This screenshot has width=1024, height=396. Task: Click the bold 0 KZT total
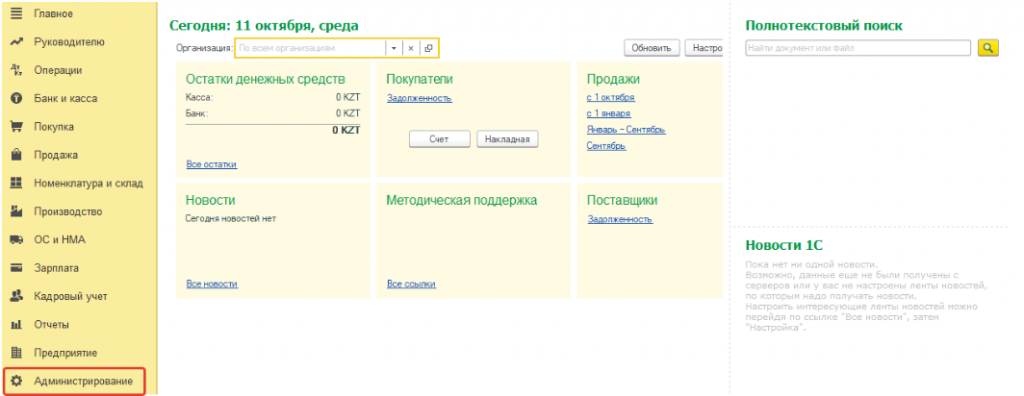tap(346, 130)
